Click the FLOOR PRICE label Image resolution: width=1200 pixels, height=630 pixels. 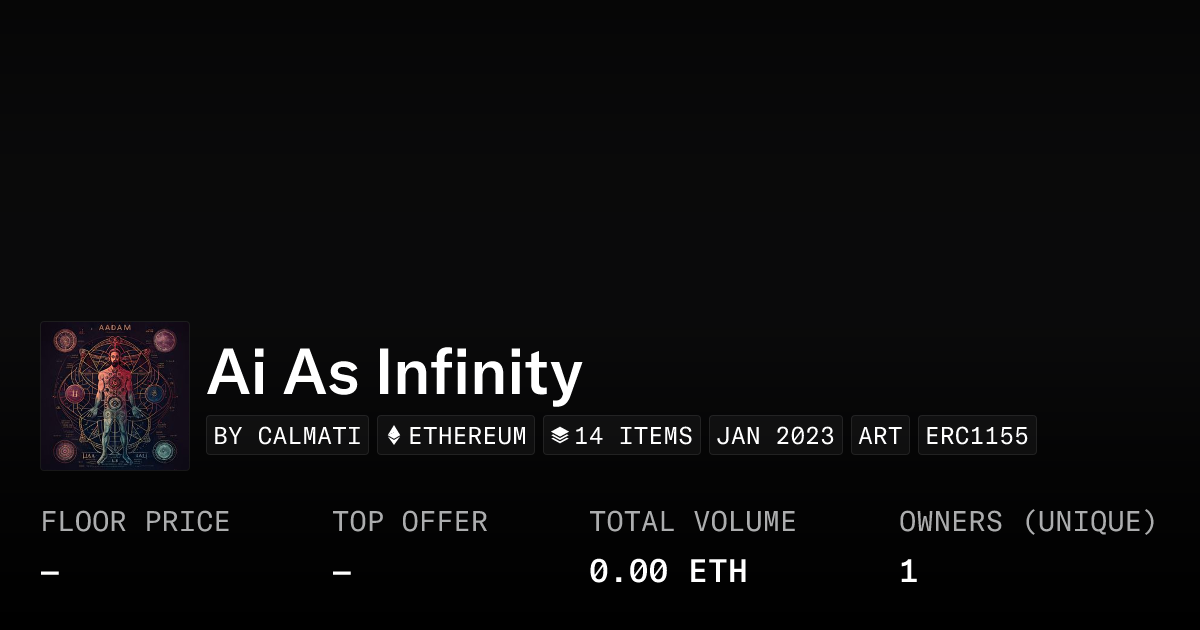pyautogui.click(x=135, y=522)
